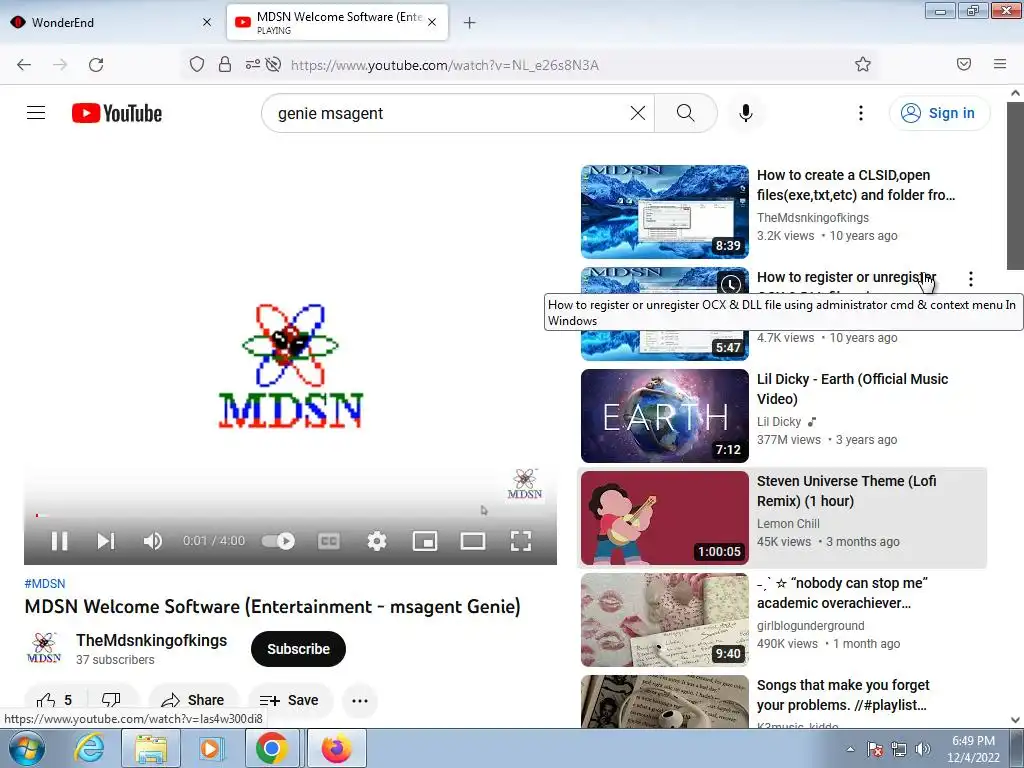Go back to the previous page
This screenshot has width=1024, height=768.
tap(24, 64)
